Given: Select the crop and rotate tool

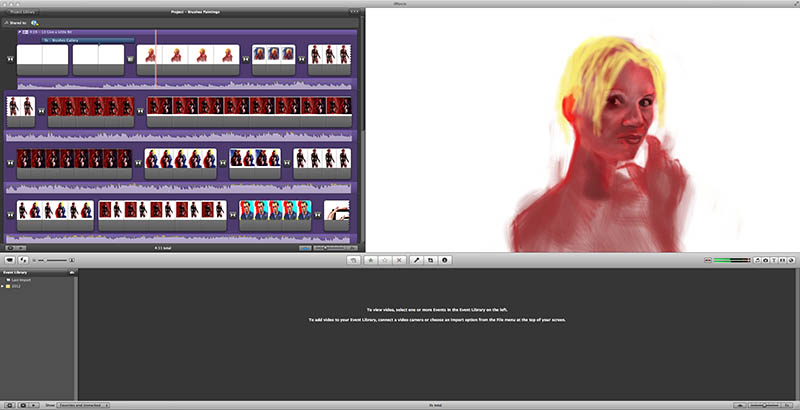Looking at the screenshot, I should pyautogui.click(x=431, y=260).
